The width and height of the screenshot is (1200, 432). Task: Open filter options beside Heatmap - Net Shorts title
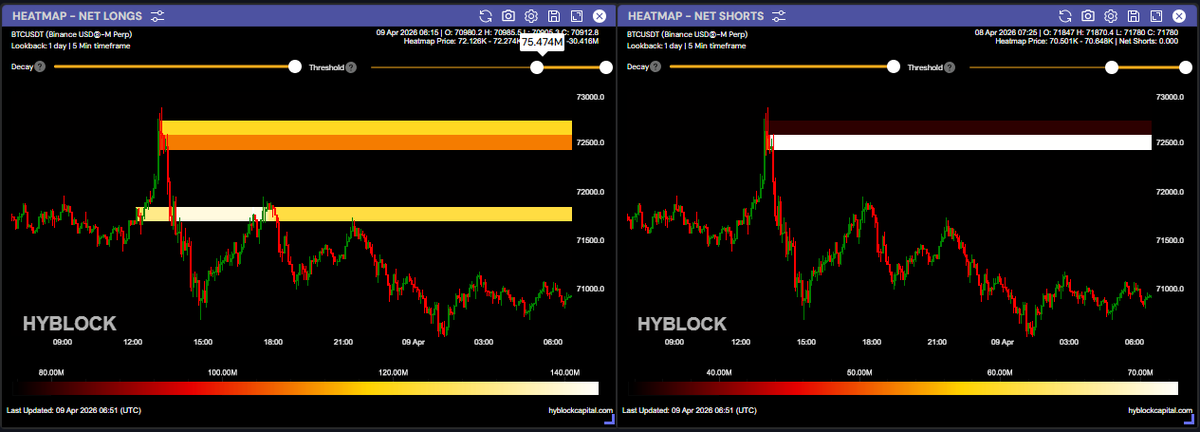click(779, 16)
